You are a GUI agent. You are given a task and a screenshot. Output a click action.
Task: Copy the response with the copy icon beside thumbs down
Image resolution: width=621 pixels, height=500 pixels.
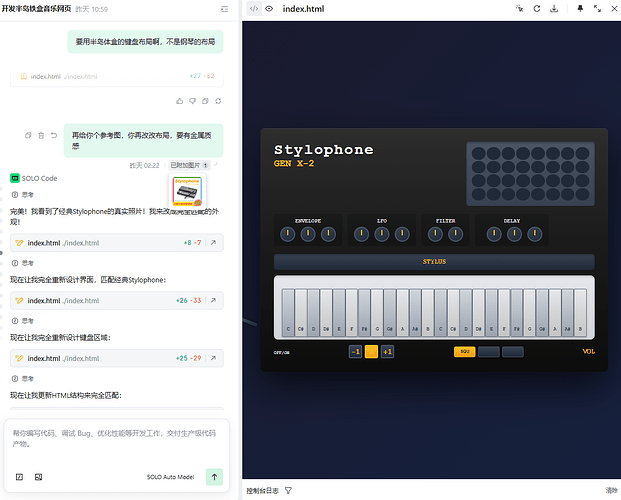pos(205,101)
